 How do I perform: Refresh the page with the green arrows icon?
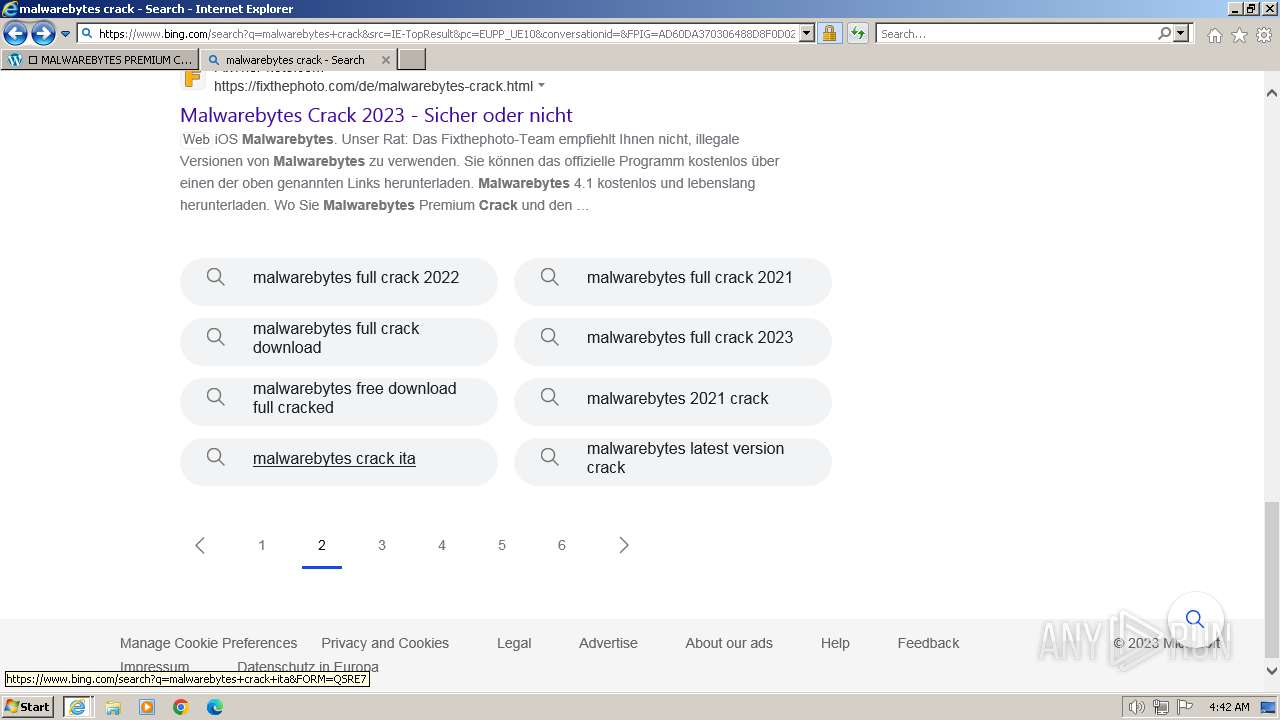(858, 34)
